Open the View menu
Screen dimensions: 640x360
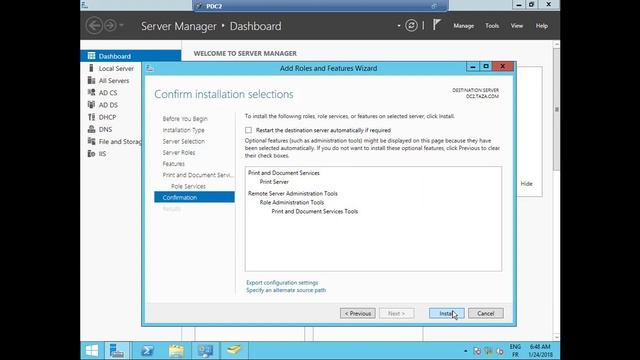[x=517, y=26]
